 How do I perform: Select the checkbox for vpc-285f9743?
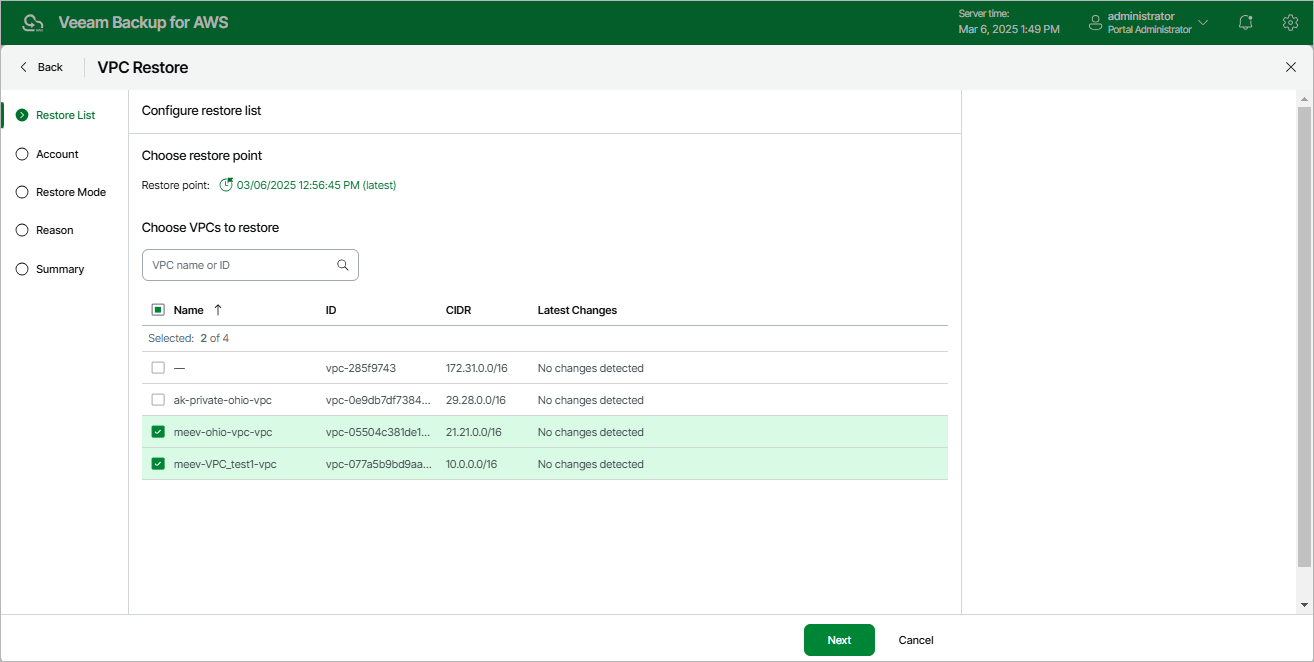(157, 367)
